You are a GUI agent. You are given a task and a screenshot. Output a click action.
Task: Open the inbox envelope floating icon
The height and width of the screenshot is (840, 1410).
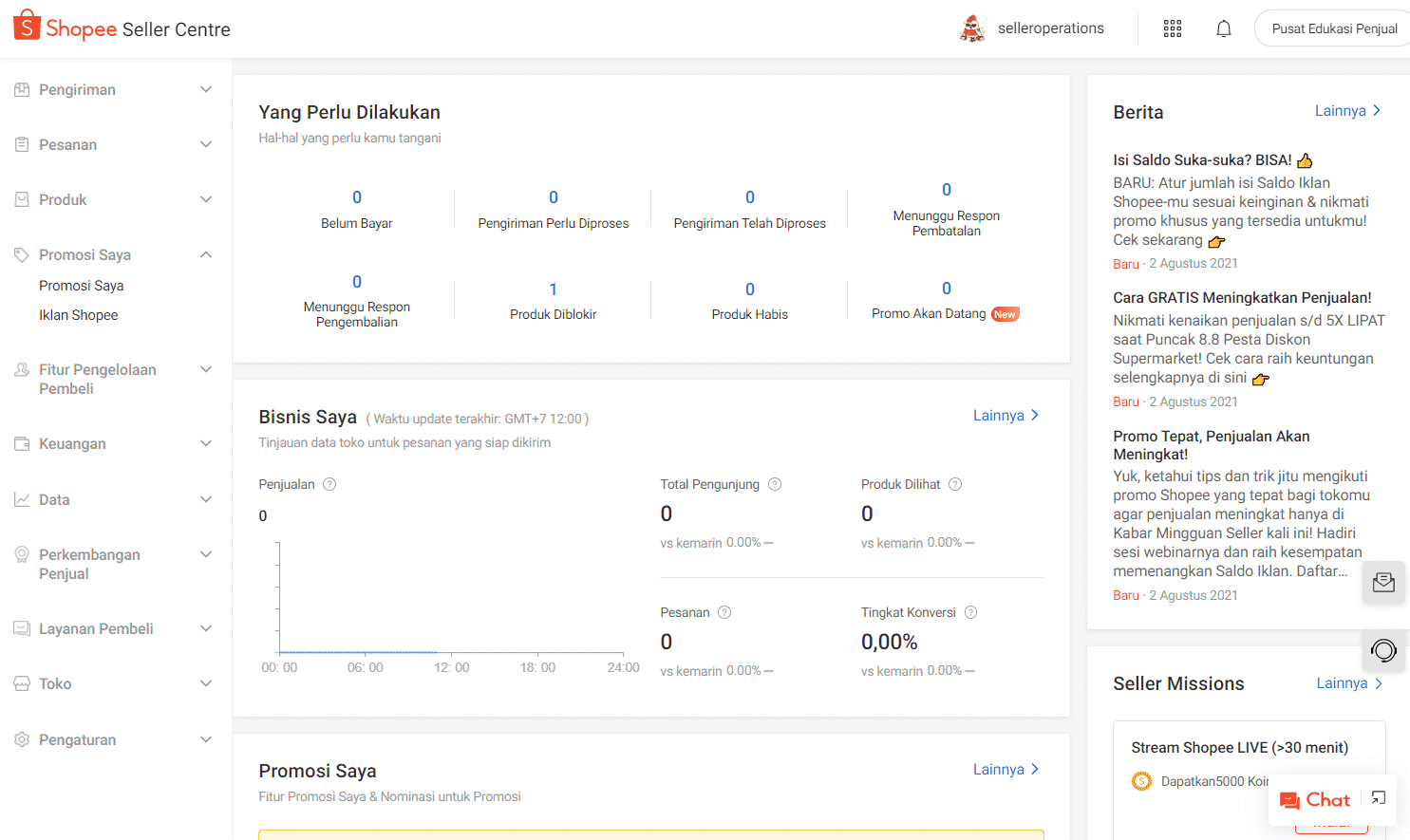1383,582
